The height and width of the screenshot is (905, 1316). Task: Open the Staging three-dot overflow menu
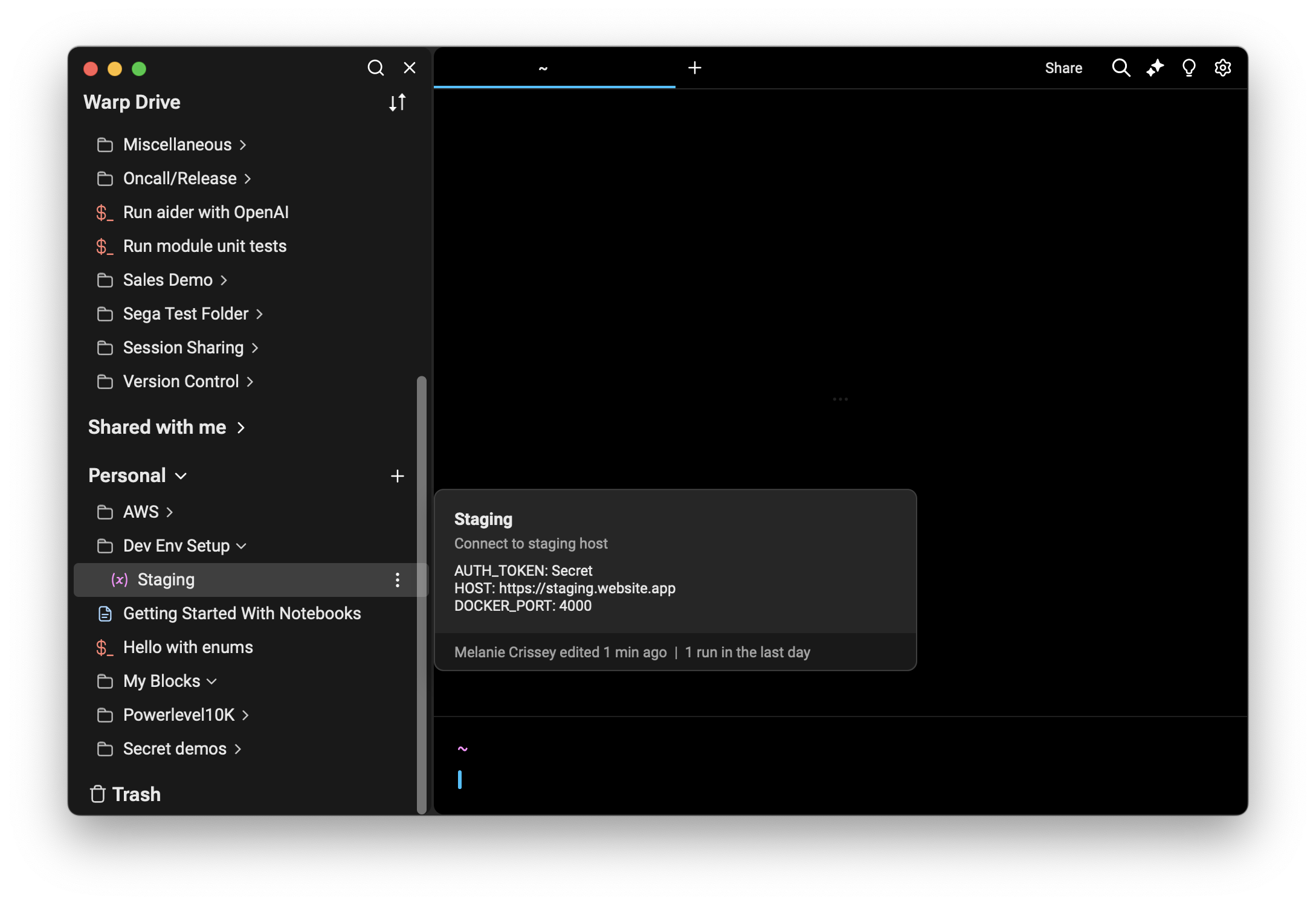397,580
